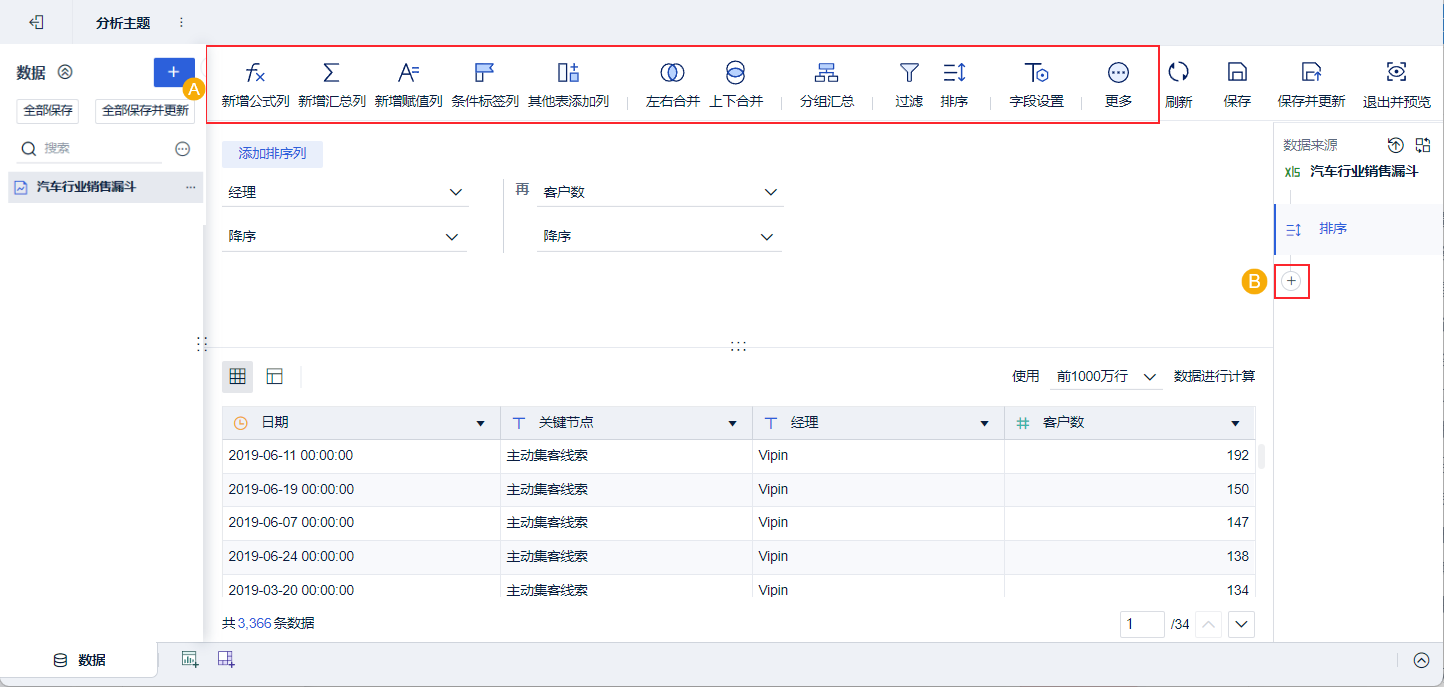Click 新增公式列 tool
This screenshot has height=687, width=1444.
point(255,84)
